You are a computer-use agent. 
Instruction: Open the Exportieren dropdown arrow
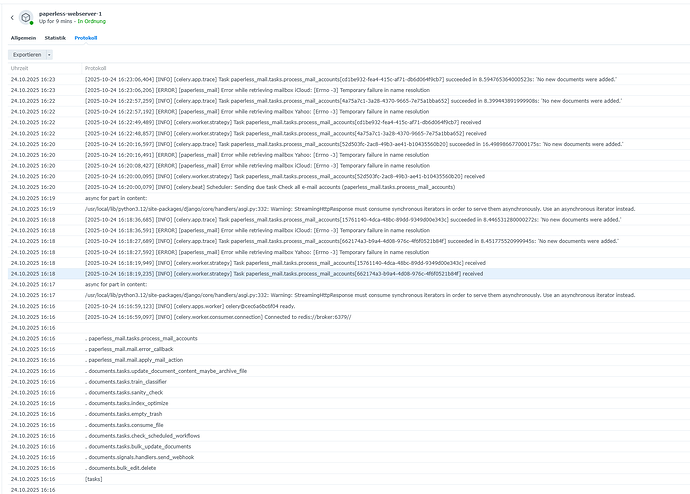50,54
